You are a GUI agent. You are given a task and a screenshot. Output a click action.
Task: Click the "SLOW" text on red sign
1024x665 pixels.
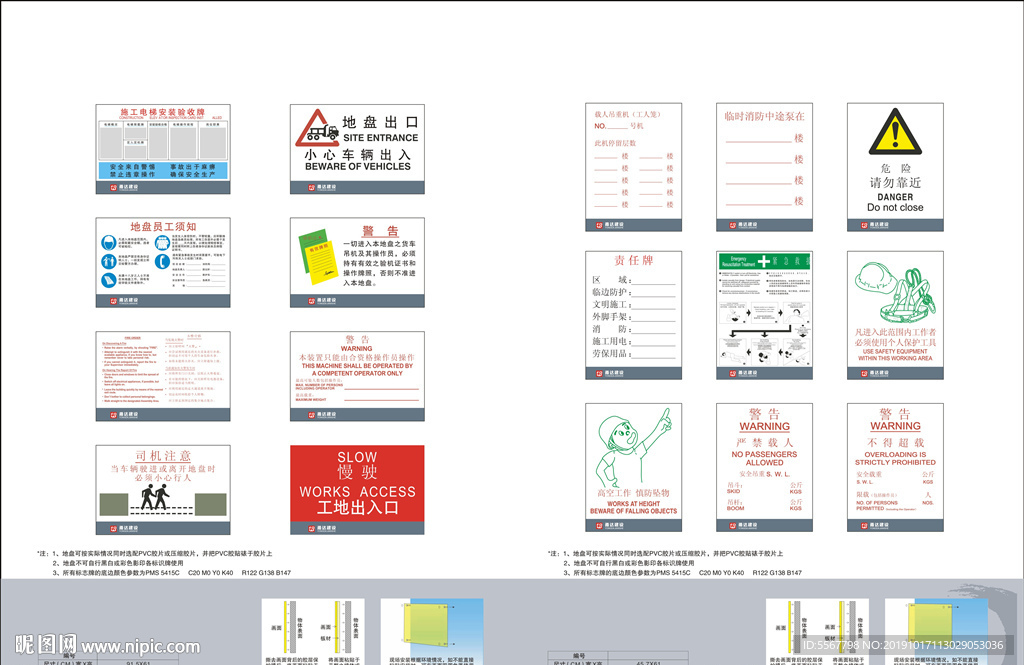click(x=357, y=457)
